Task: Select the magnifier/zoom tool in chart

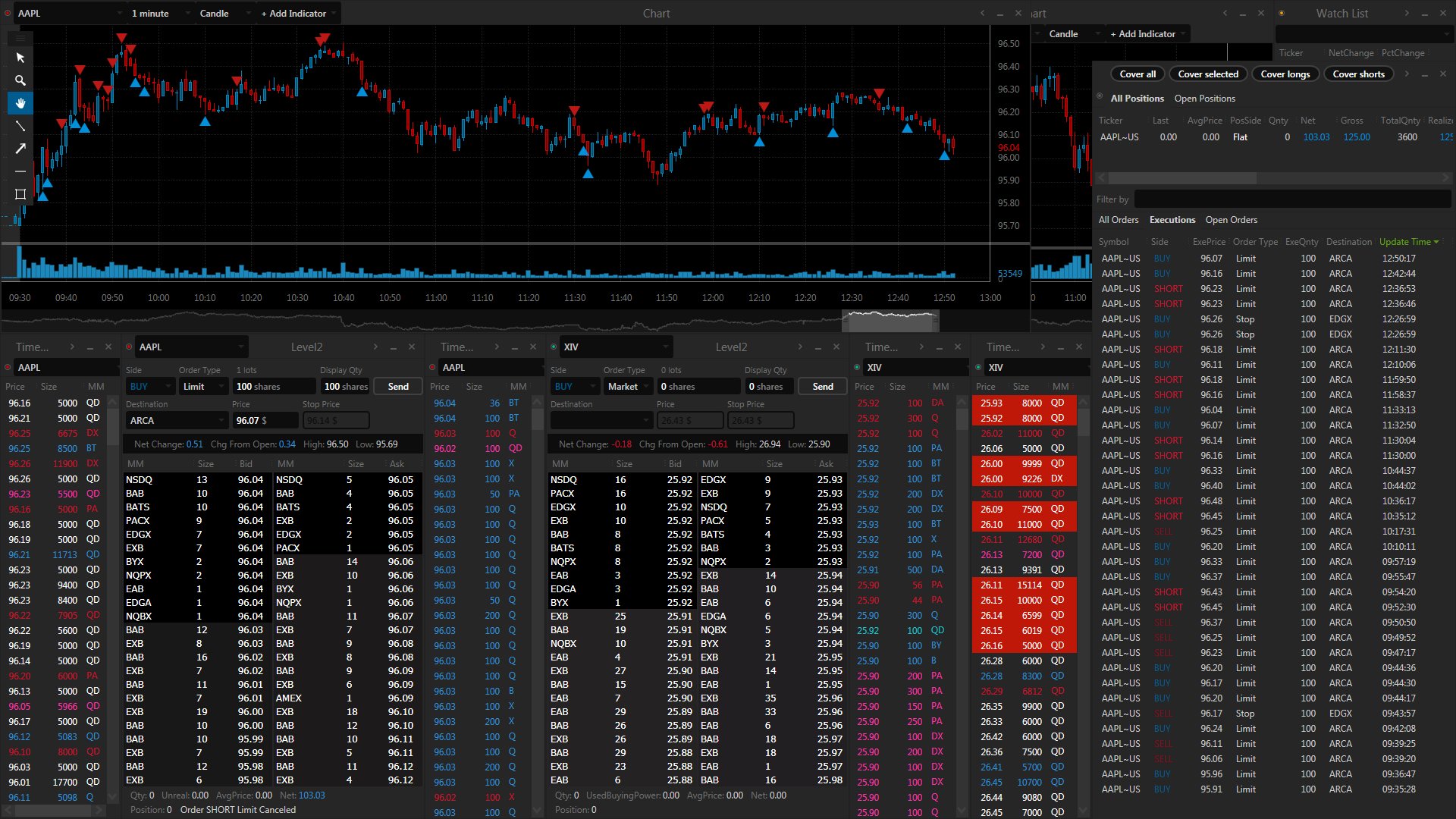Action: coord(18,80)
